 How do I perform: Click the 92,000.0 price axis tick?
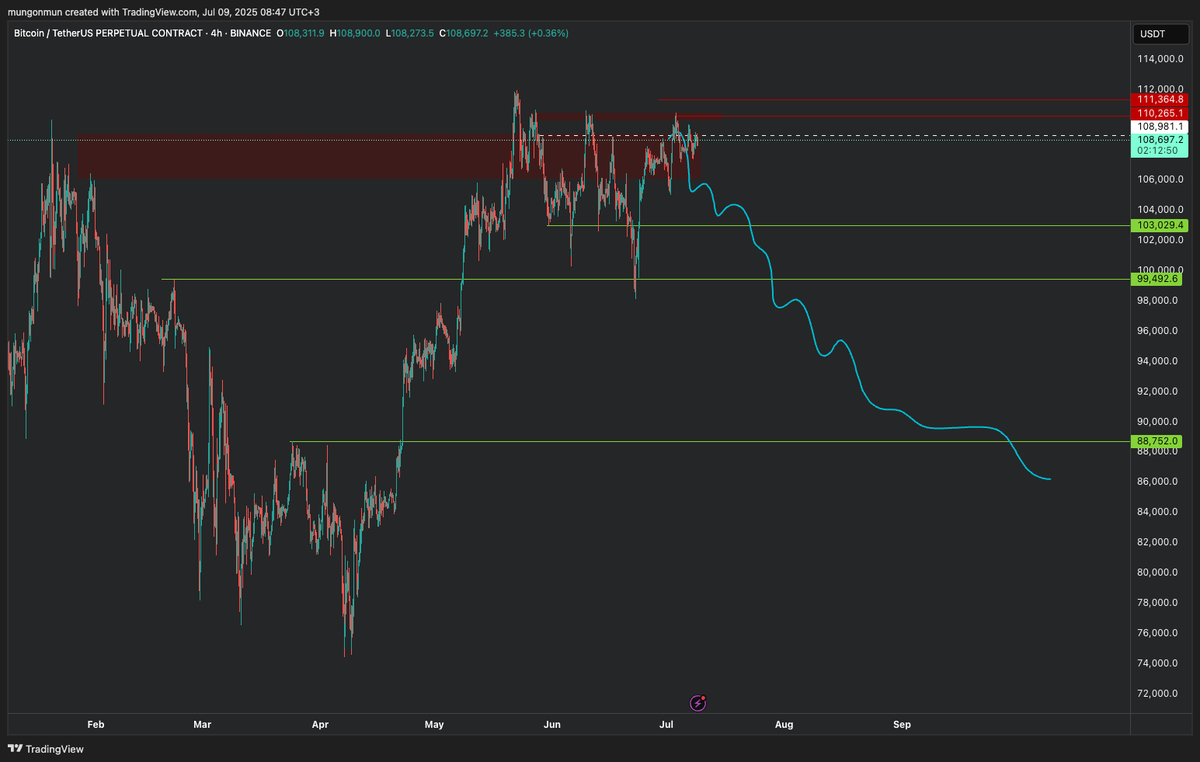point(1159,391)
